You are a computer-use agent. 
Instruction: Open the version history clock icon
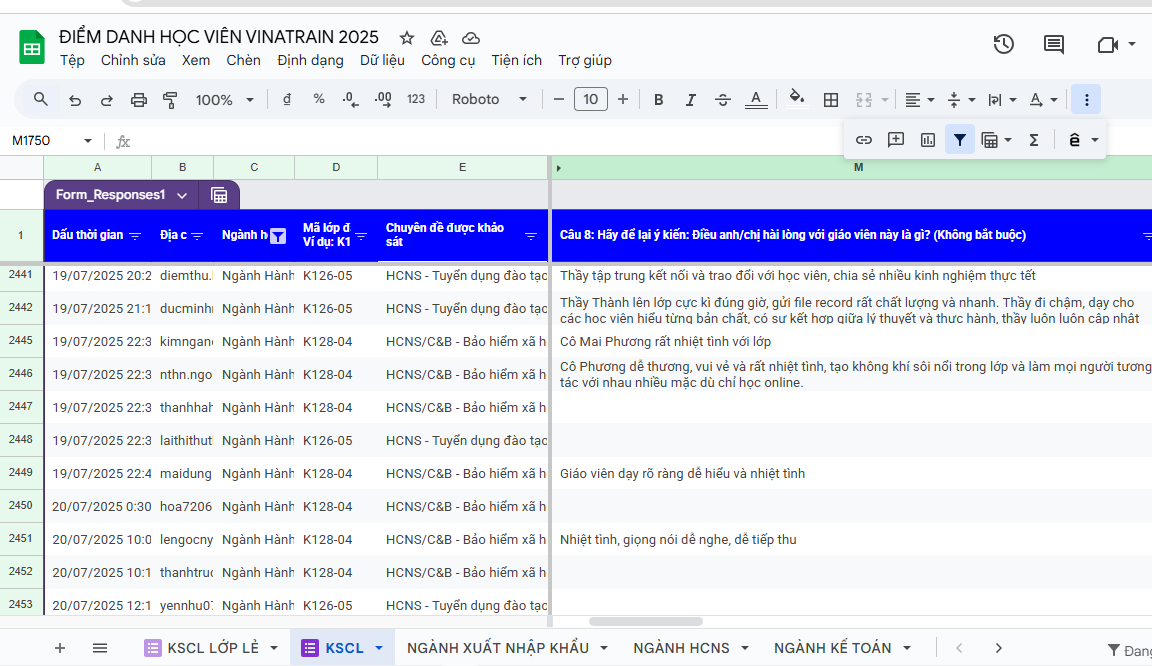[x=1003, y=44]
